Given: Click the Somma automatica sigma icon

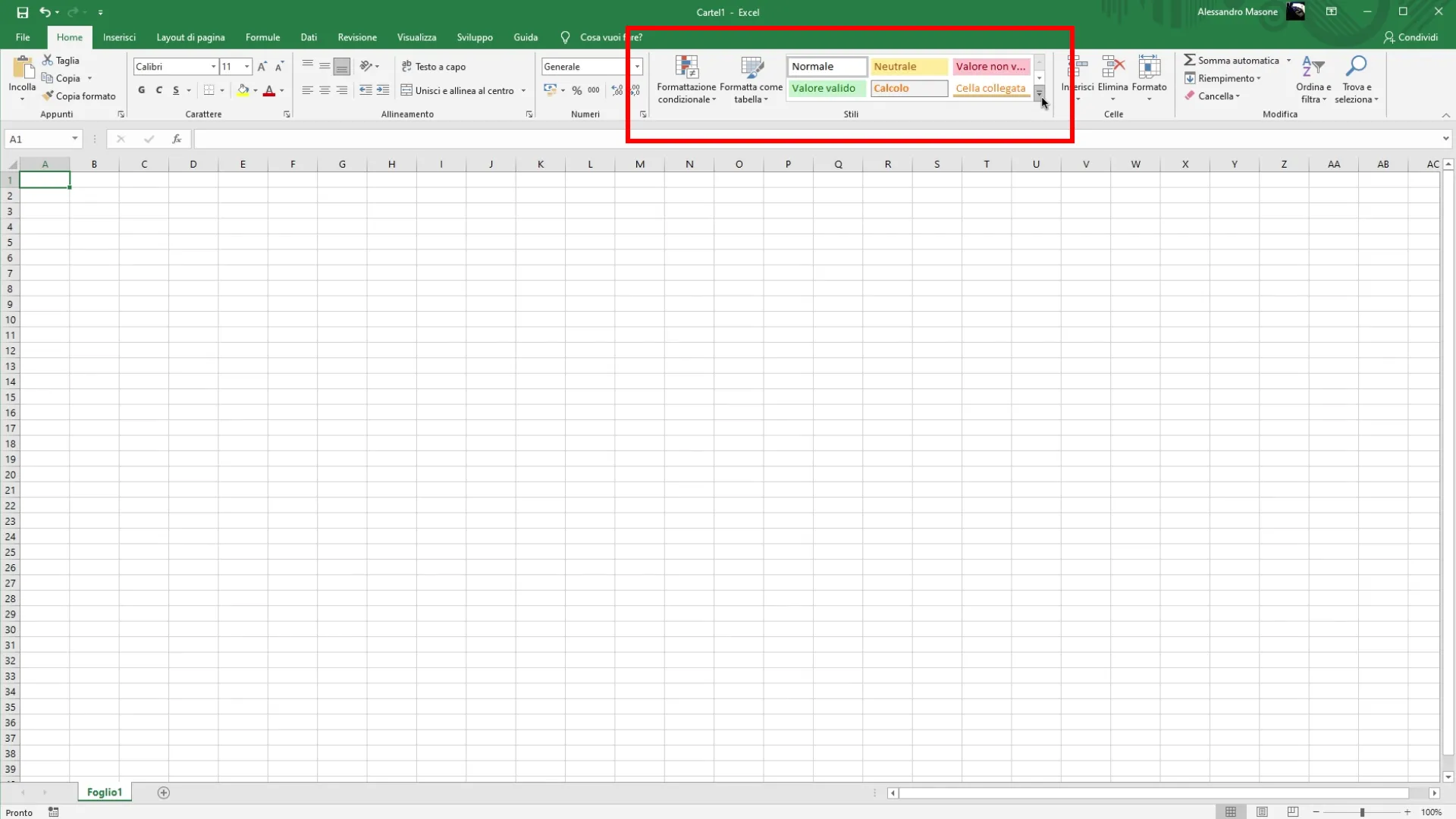Looking at the screenshot, I should [1190, 60].
